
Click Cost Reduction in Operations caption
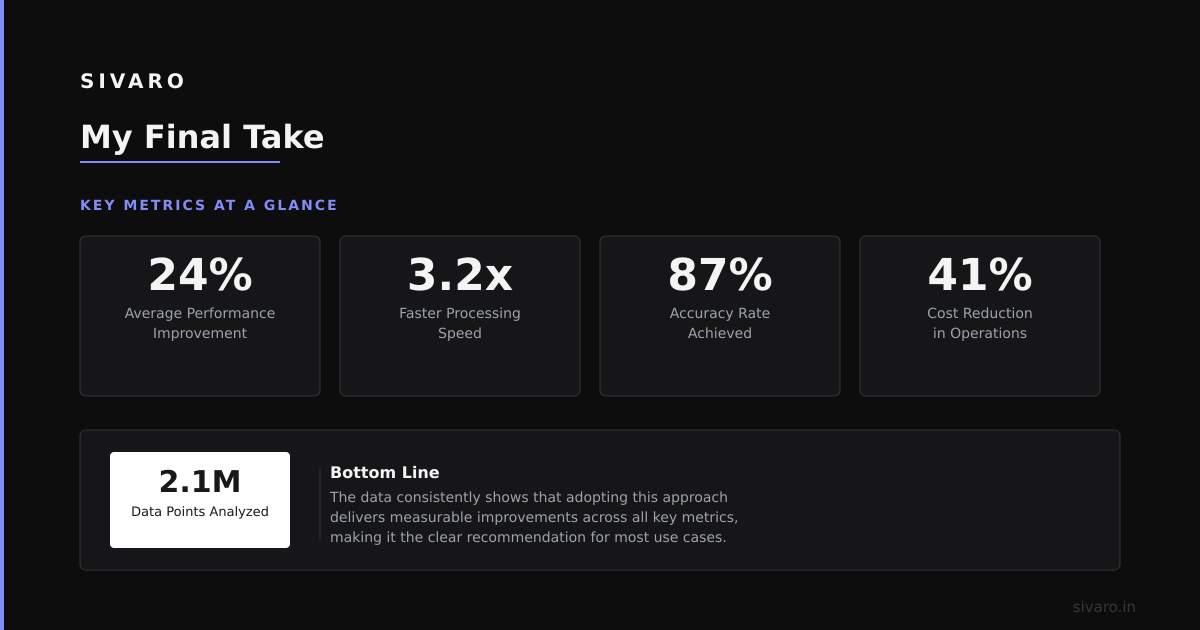(980, 323)
